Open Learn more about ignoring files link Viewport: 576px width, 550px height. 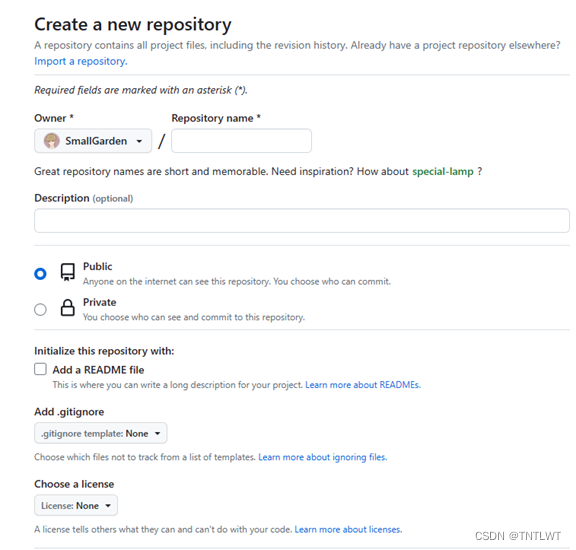pos(323,457)
